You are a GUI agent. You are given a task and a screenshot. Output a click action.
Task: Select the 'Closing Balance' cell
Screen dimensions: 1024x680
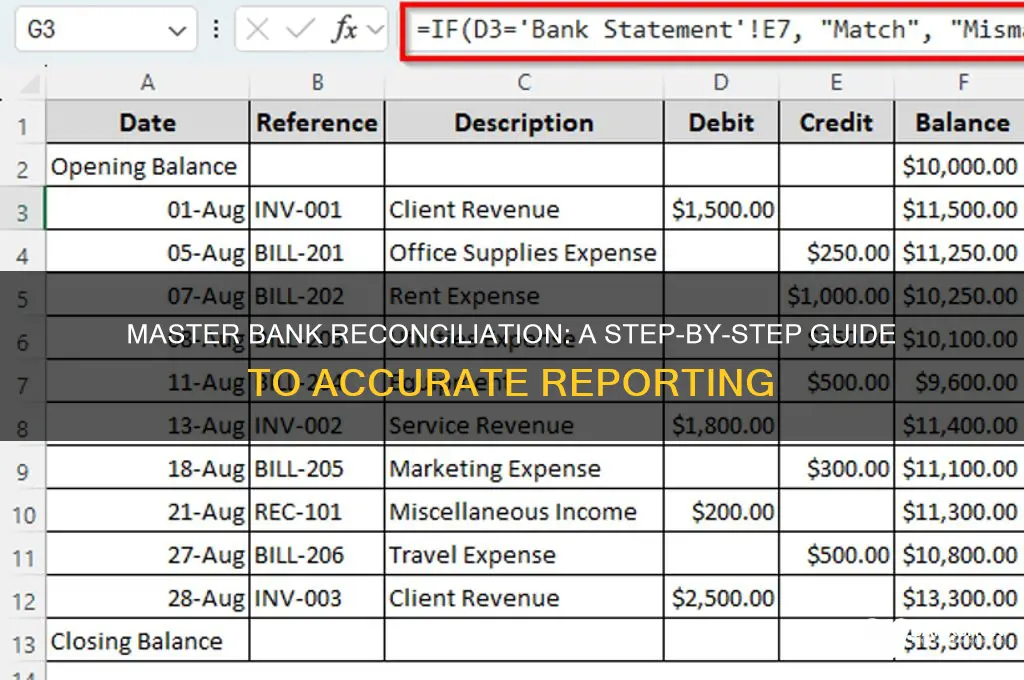coord(148,641)
